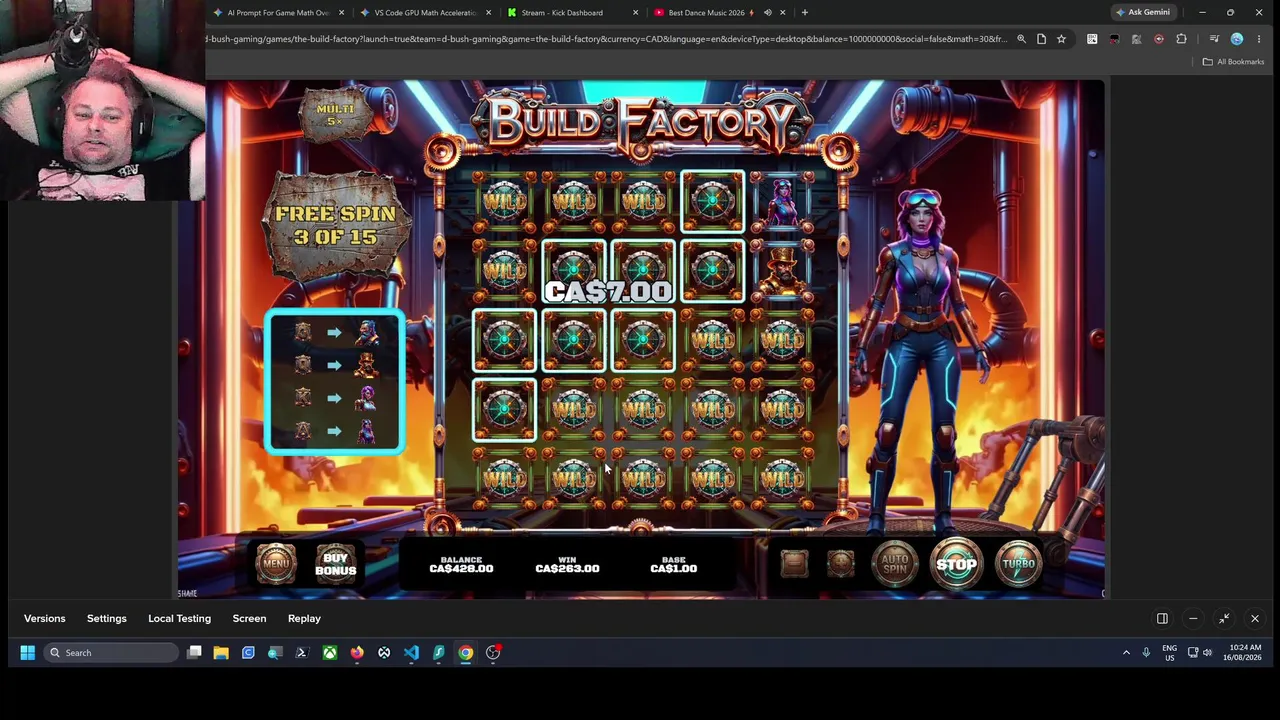Open the Versions tab in the bottom panel
Viewport: 1280px width, 720px height.
click(x=45, y=619)
